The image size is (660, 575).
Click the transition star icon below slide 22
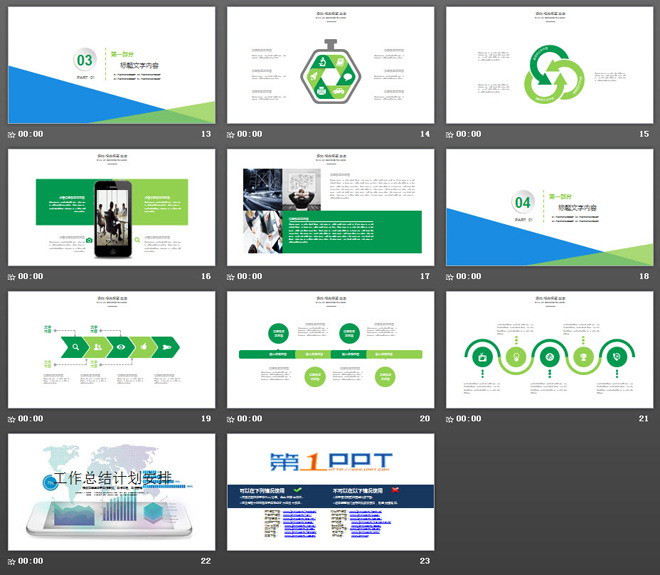12,561
